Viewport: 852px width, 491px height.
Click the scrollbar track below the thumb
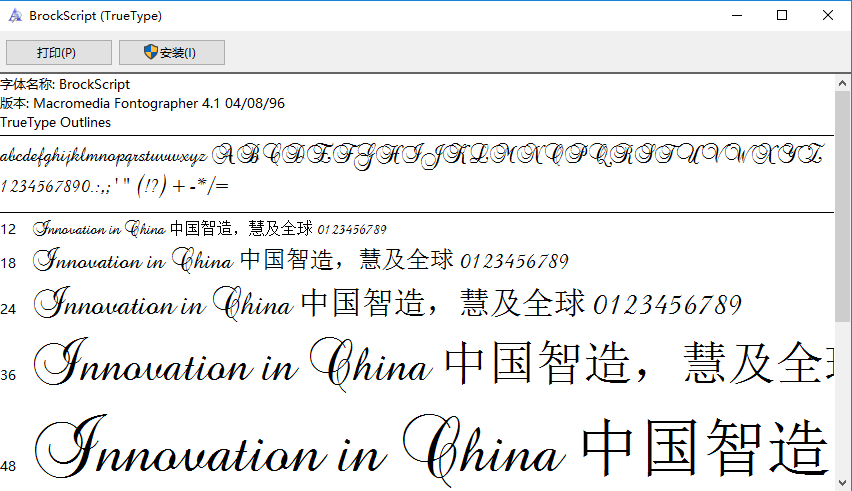click(x=843, y=400)
